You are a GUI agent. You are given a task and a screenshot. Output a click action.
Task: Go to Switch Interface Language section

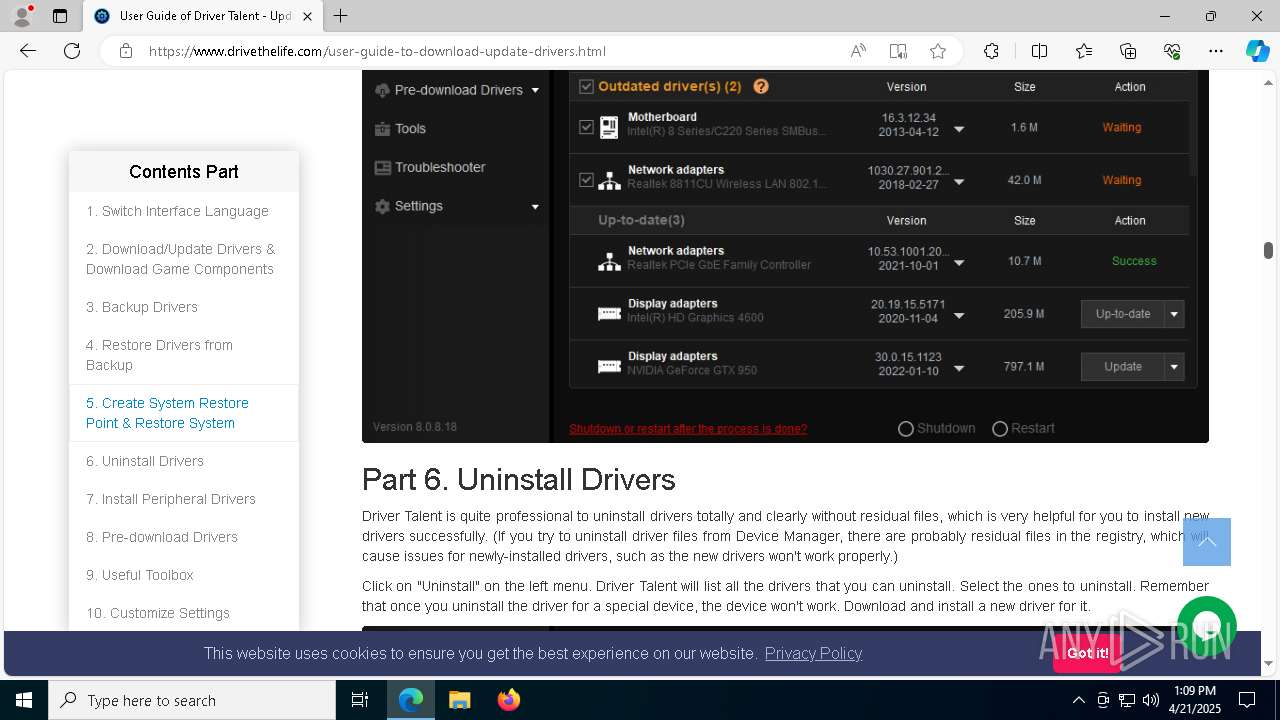pos(177,211)
